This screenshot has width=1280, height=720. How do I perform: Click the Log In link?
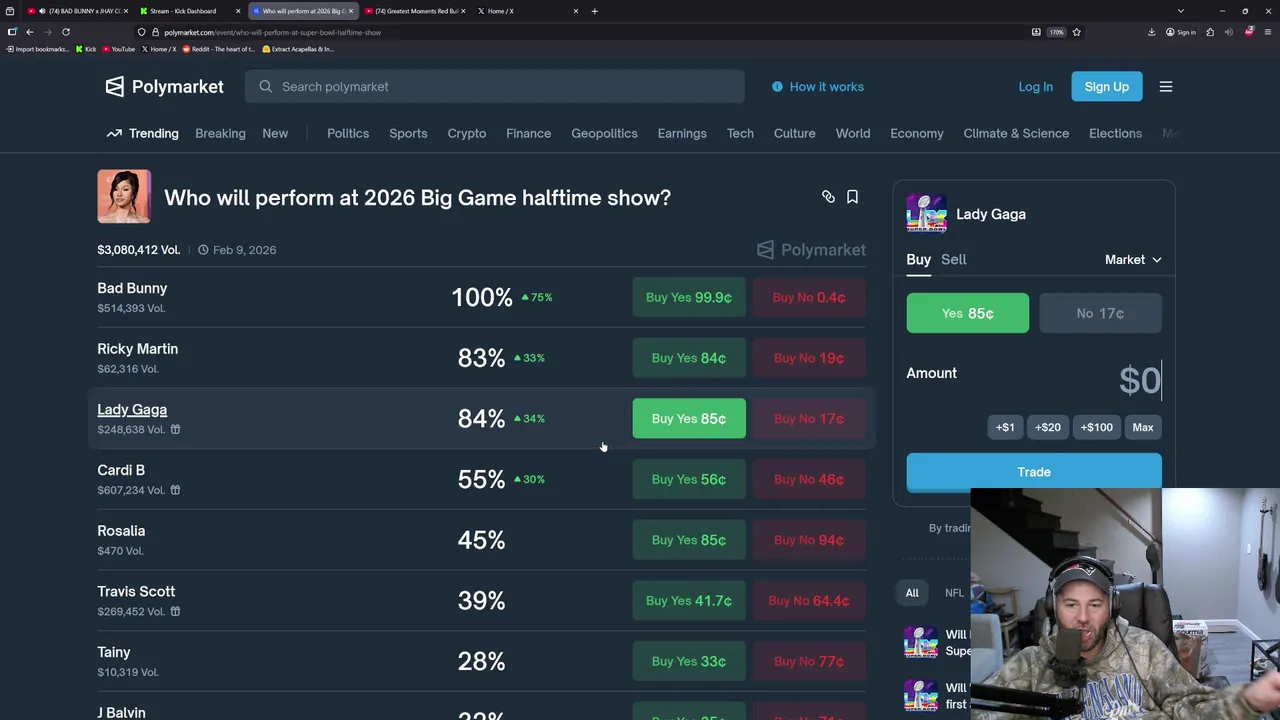click(x=1035, y=87)
